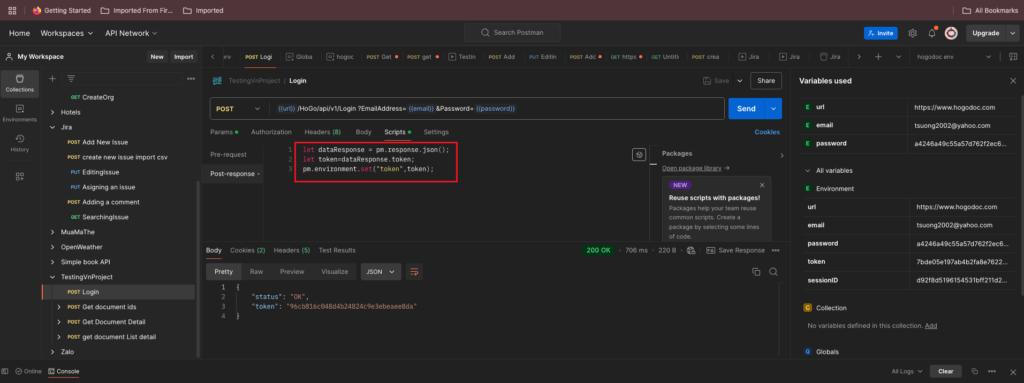This screenshot has height=383, width=1024.
Task: Open the notifications bell
Action: click(932, 33)
